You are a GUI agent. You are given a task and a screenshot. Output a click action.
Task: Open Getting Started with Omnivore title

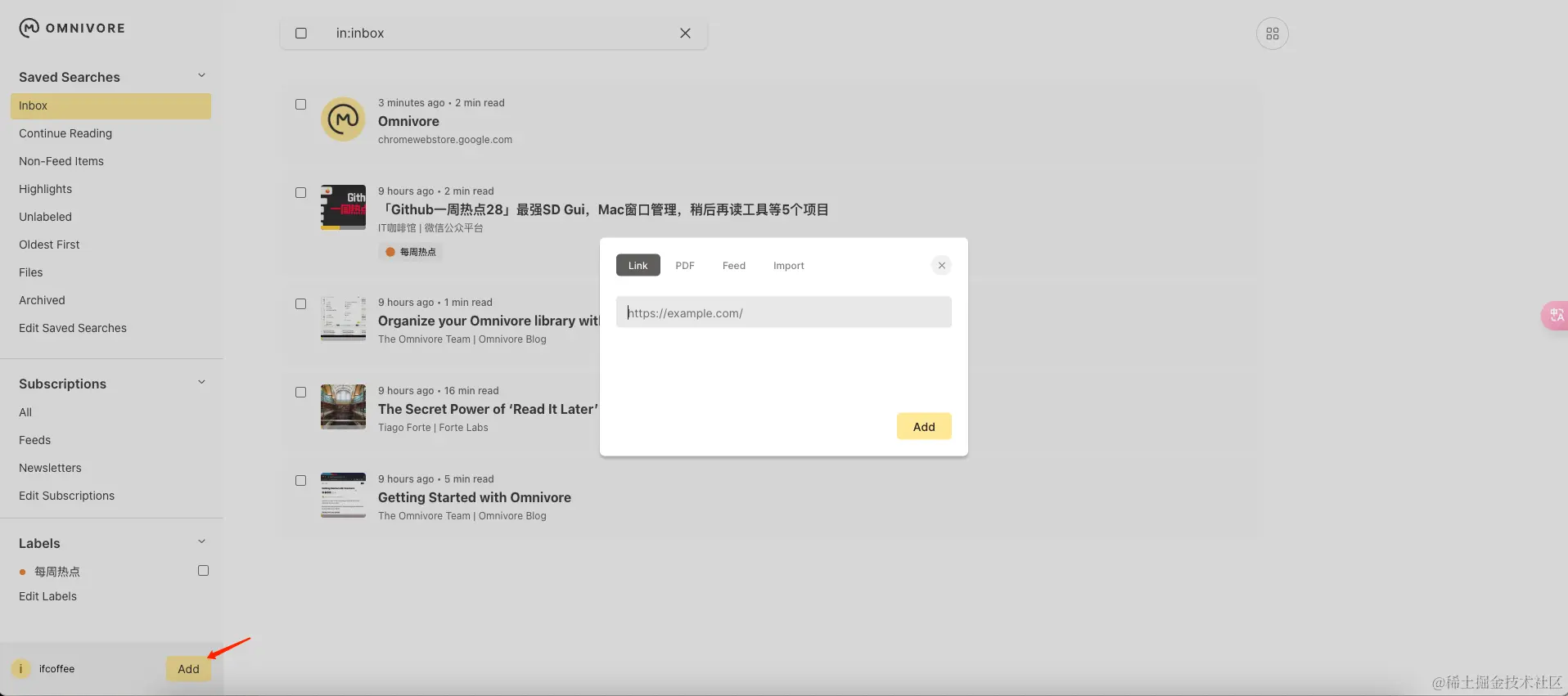475,497
